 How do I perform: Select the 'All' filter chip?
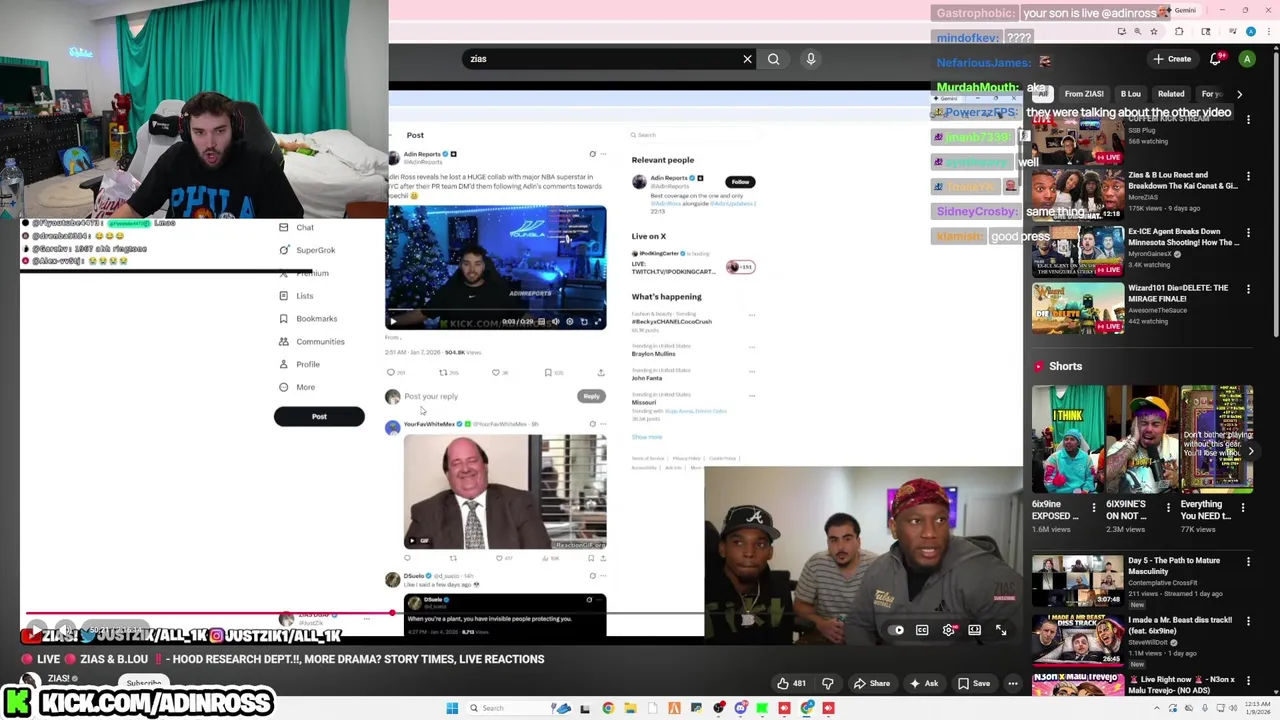click(1043, 94)
